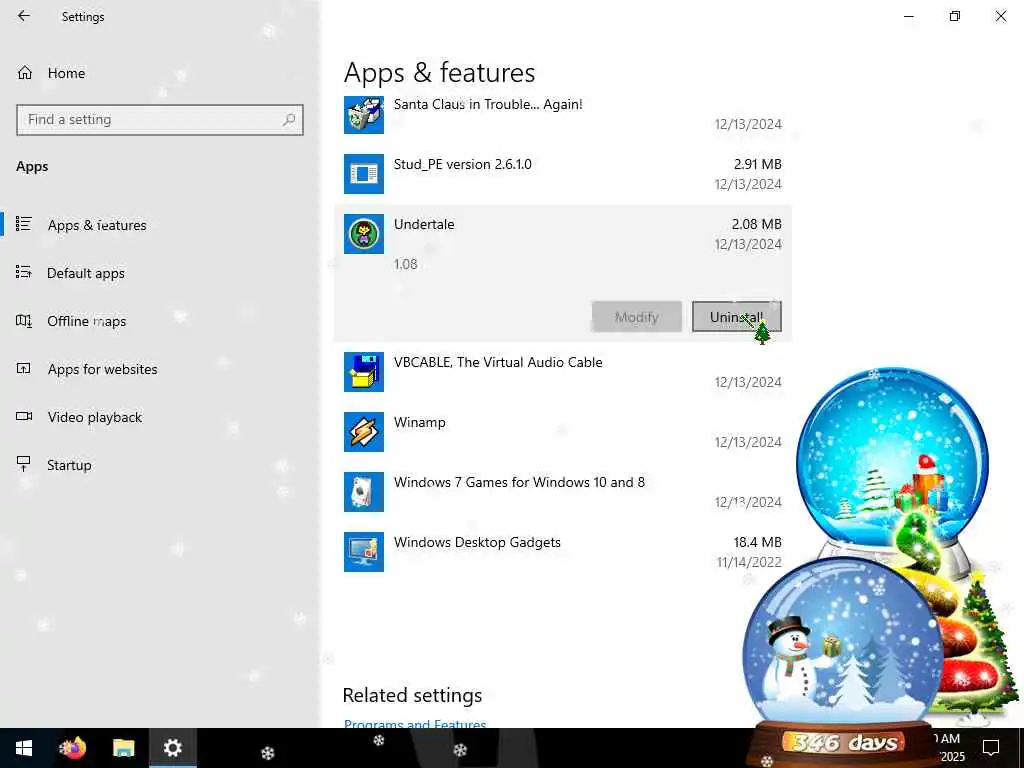Click the upper snow globe with gifts
This screenshot has width=1024, height=768.
click(891, 457)
